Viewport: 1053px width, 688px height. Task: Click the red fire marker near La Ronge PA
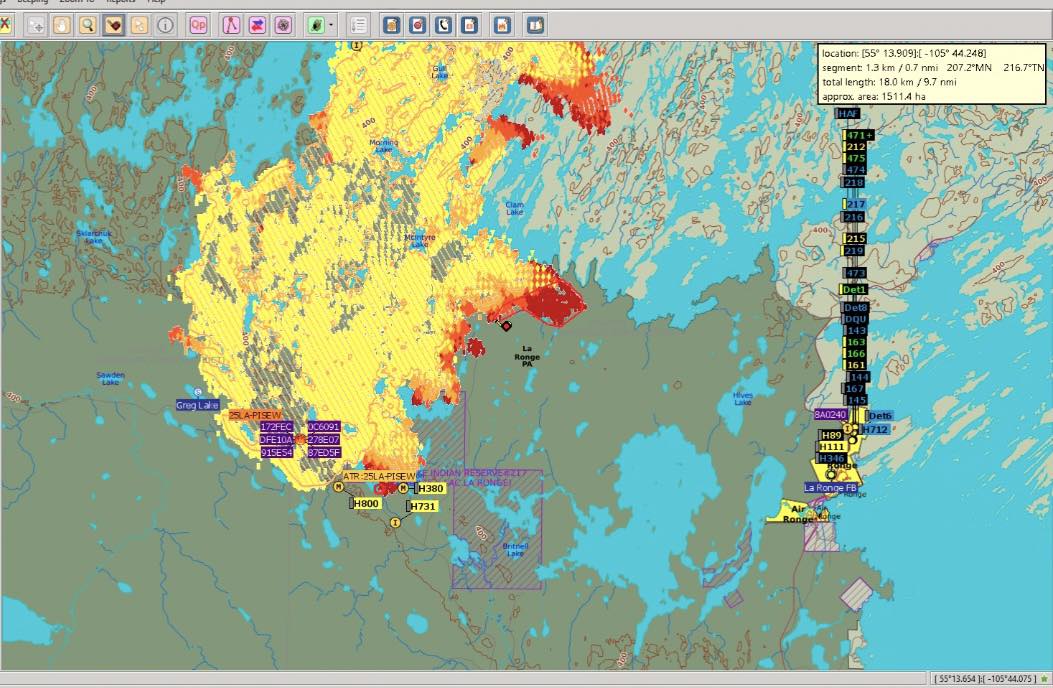pos(506,326)
